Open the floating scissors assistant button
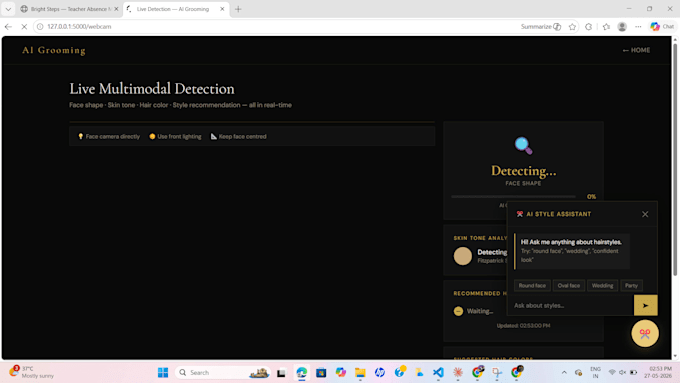Screen dimensions: 680x383 coord(644,333)
